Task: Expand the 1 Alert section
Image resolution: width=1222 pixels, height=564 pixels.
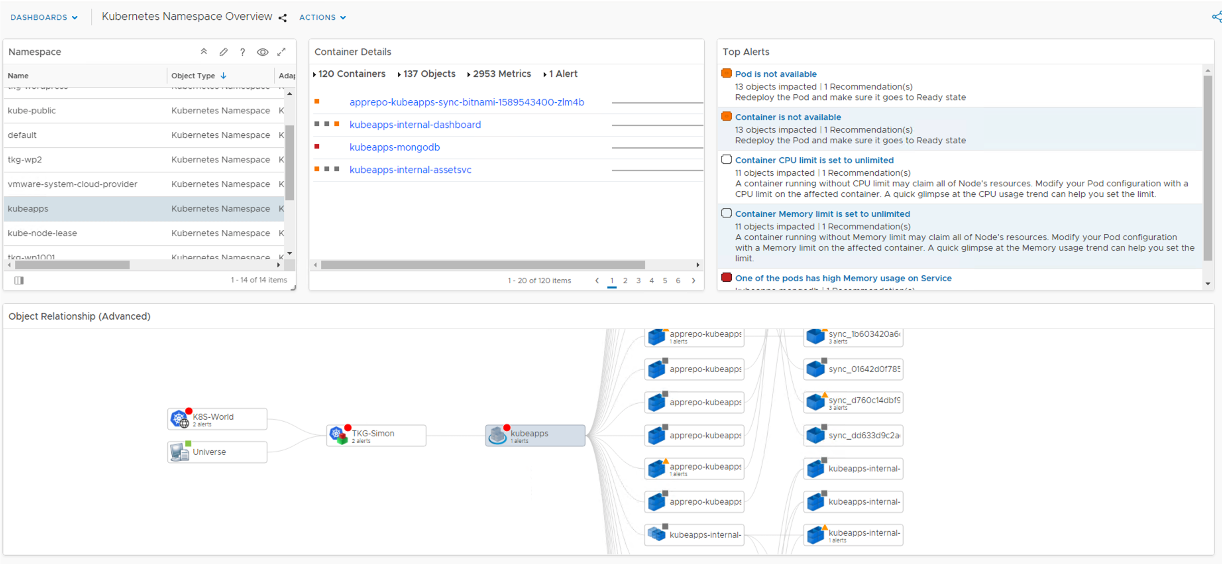Action: (x=560, y=74)
